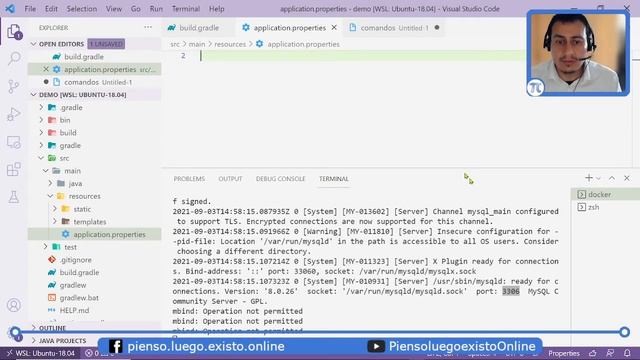The image size is (640, 360).
Task: Close the application.properties editor tab
Action: [x=334, y=27]
